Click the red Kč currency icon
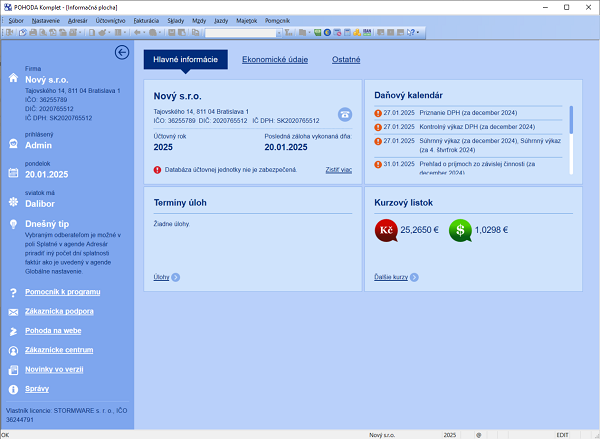 (386, 230)
